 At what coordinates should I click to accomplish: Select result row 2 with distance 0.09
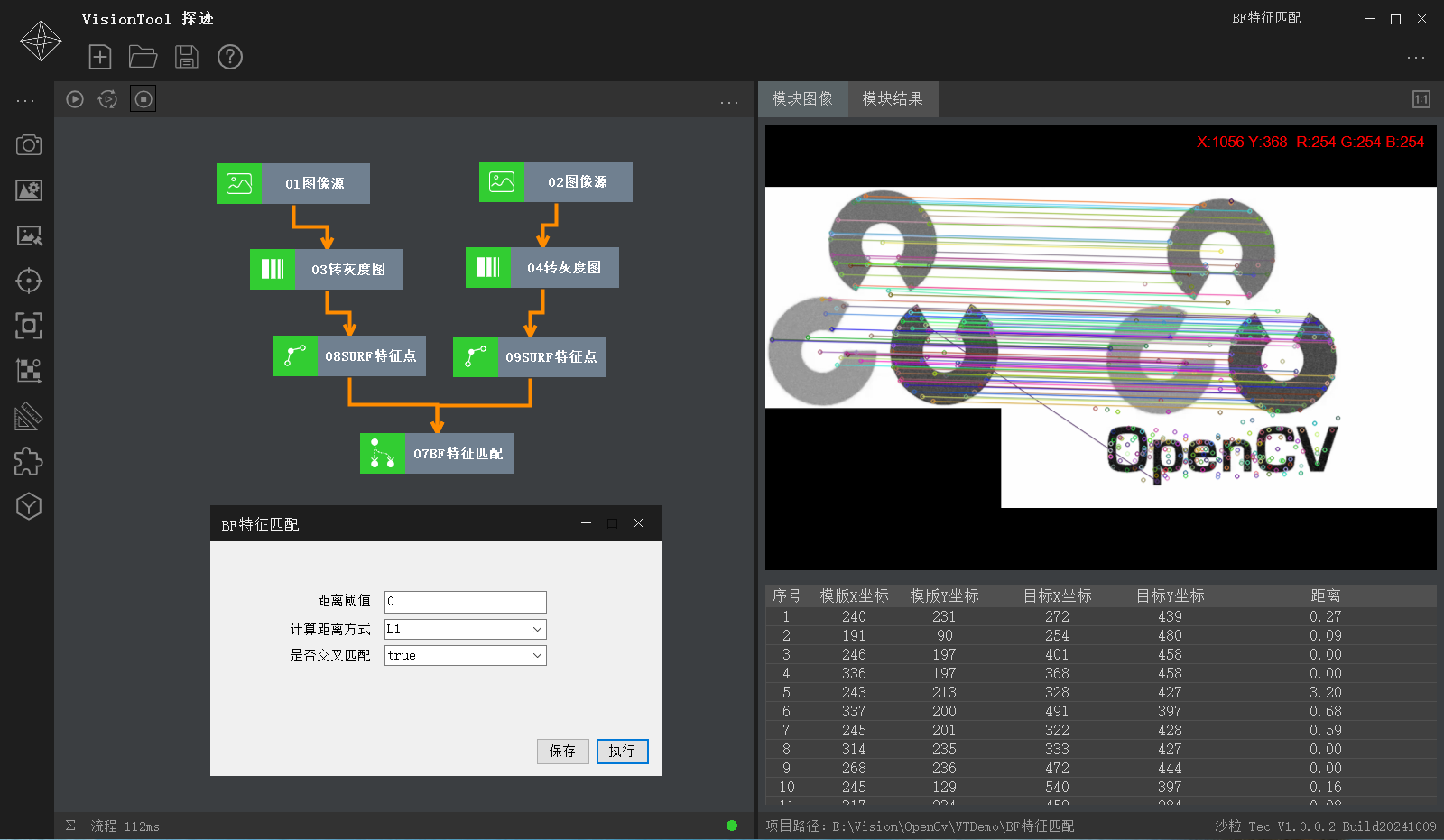coord(1101,635)
